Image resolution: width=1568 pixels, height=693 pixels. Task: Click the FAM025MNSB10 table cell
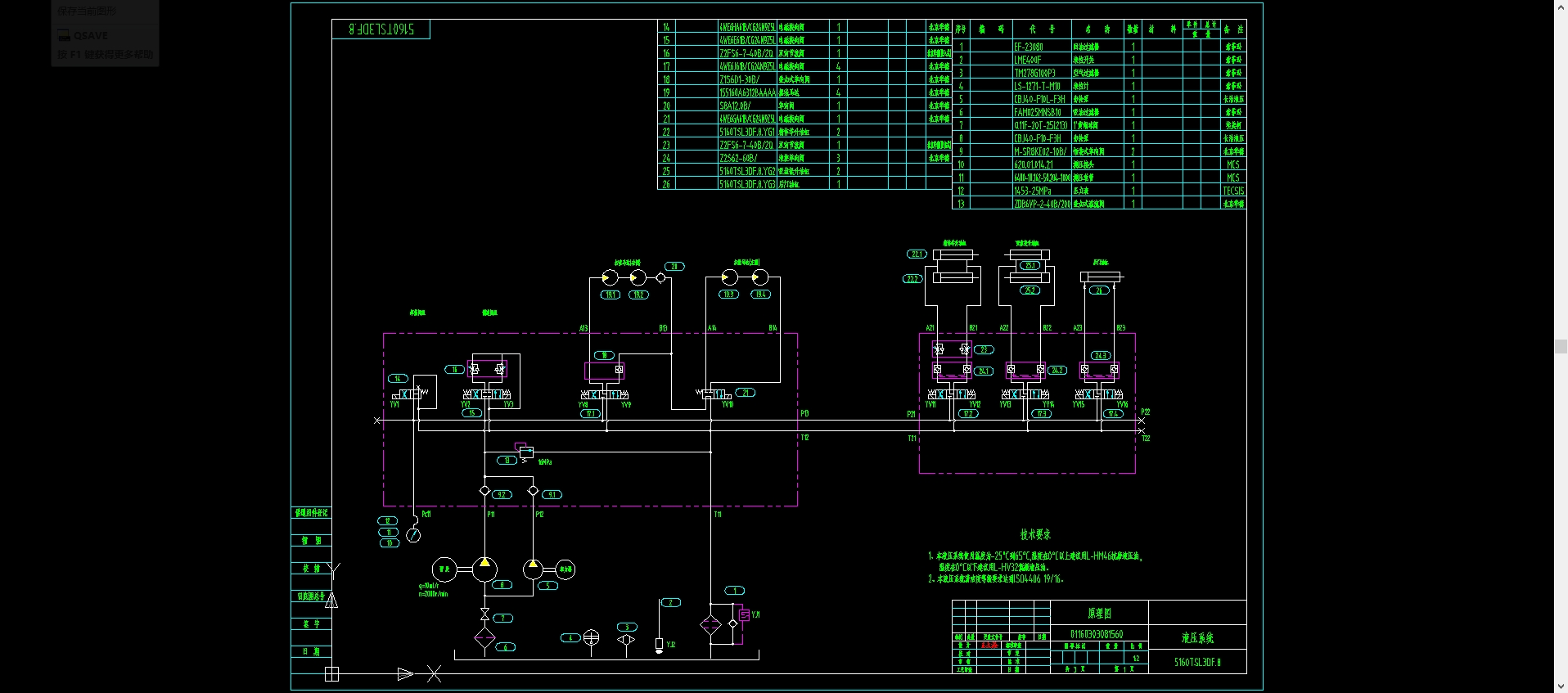coord(1042,112)
